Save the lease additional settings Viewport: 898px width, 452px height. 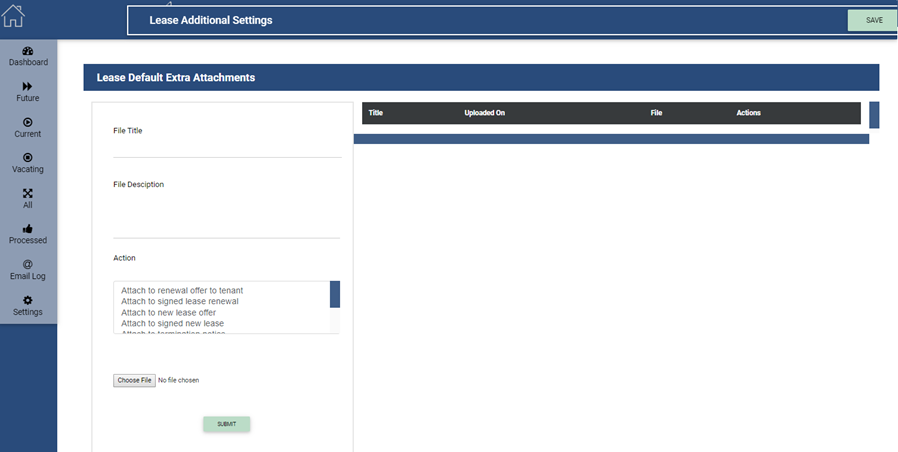pos(872,20)
